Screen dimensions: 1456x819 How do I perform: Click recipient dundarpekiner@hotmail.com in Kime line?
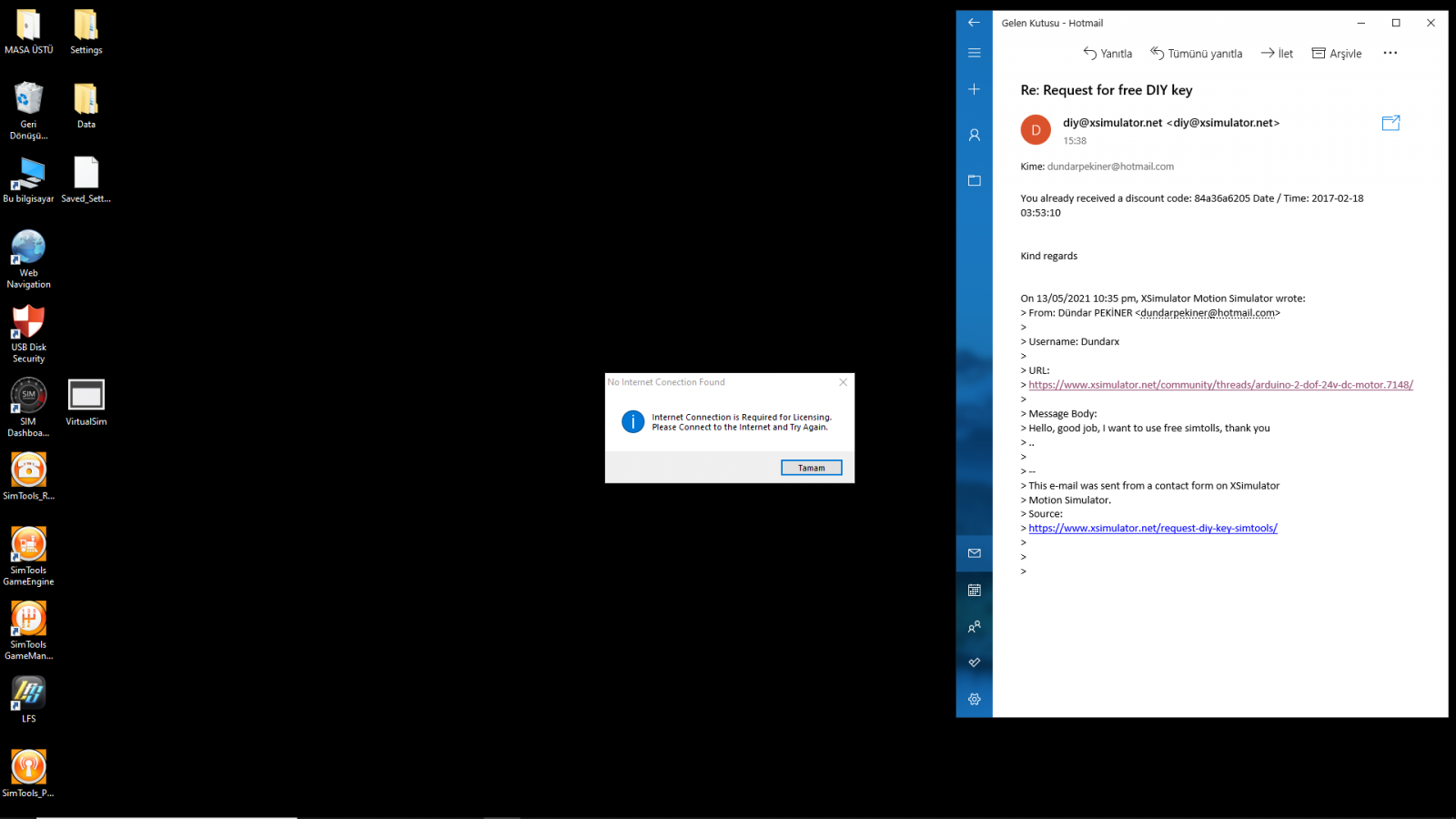click(x=1110, y=167)
